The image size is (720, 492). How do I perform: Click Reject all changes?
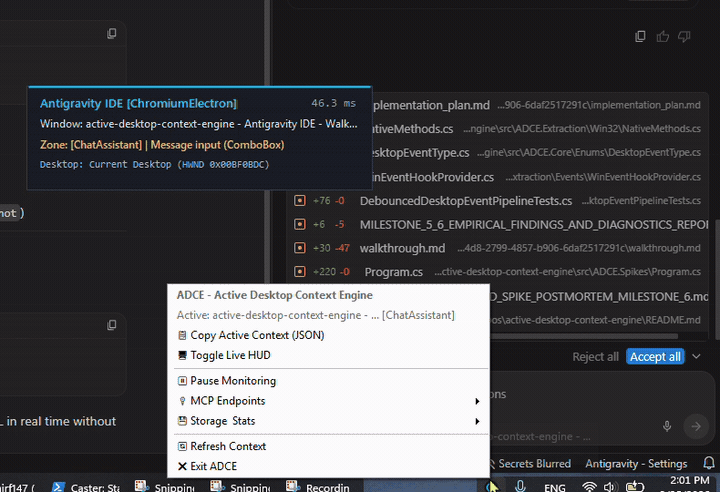pos(595,357)
